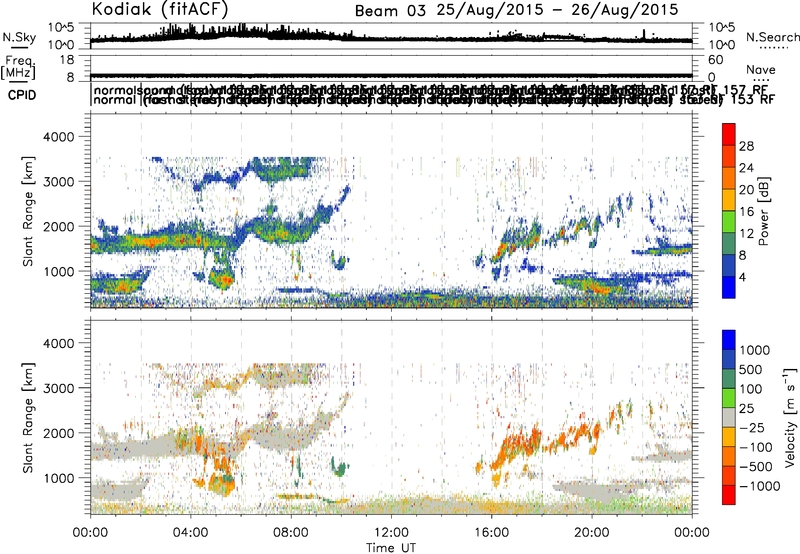The width and height of the screenshot is (800, 554).
Task: Pick the red bottom segment of Velocity colorbar
Action: (729, 495)
